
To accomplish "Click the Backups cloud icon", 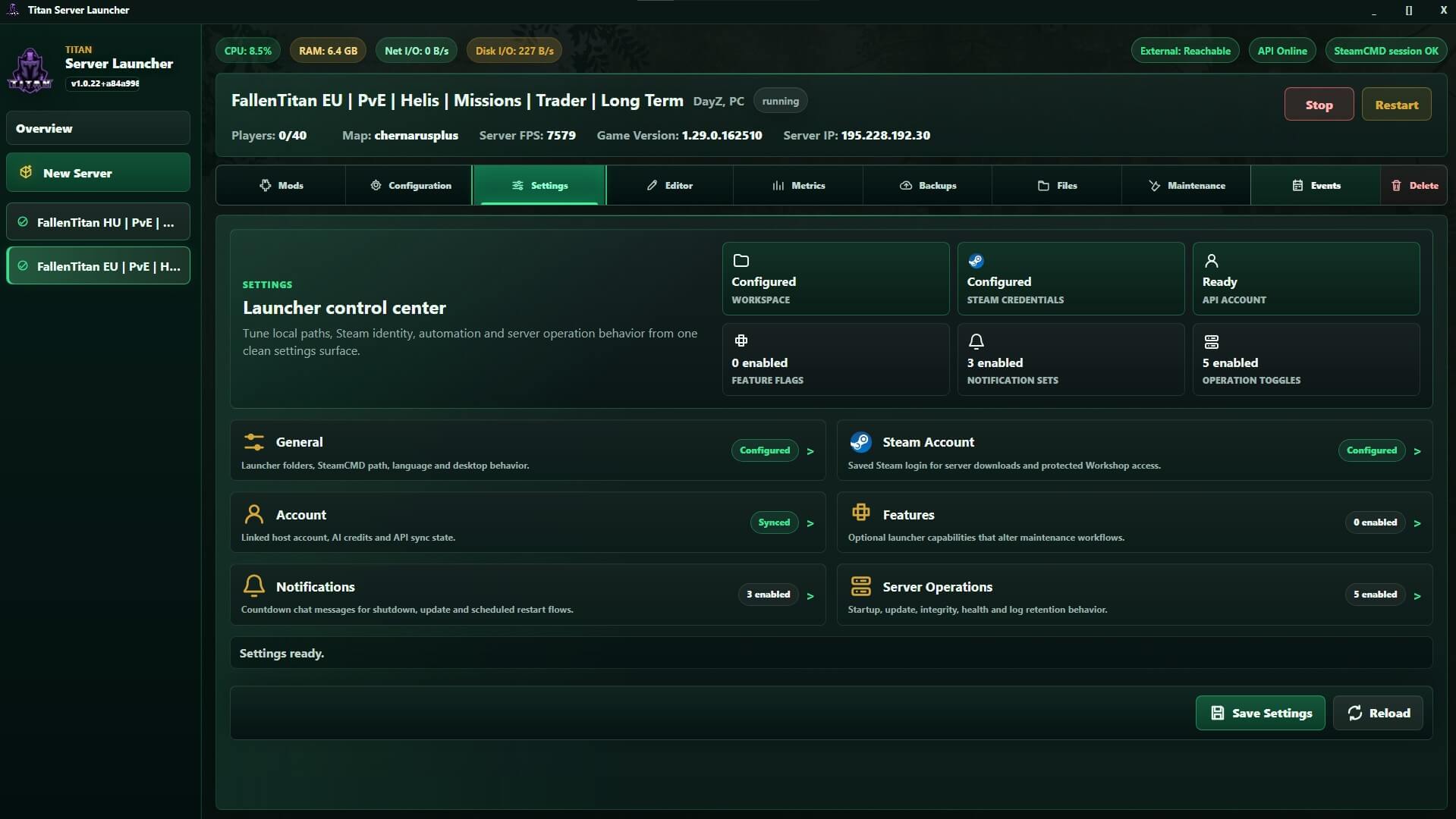I will point(906,185).
